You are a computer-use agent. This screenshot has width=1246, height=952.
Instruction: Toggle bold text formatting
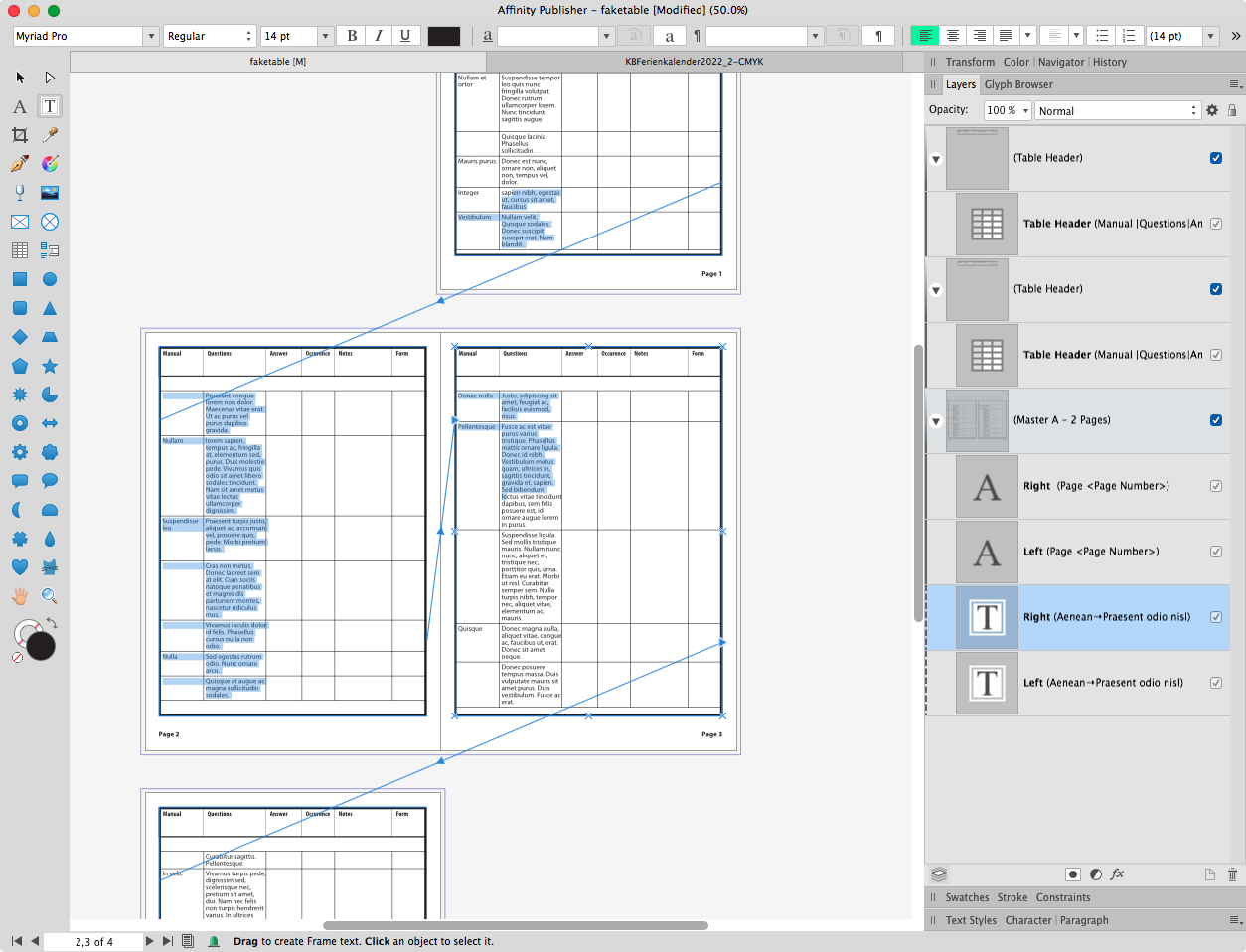[x=351, y=35]
